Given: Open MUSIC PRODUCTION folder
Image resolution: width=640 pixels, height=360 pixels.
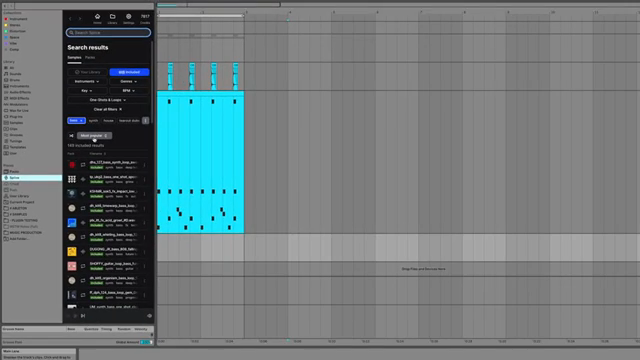Looking at the screenshot, I should (25, 233).
